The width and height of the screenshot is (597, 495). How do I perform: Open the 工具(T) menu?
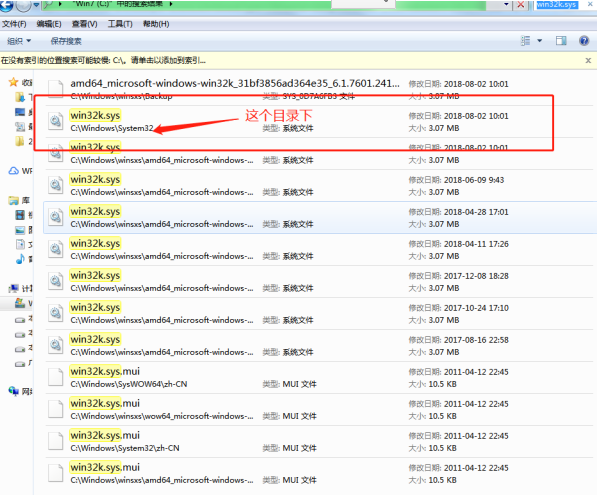(120, 24)
